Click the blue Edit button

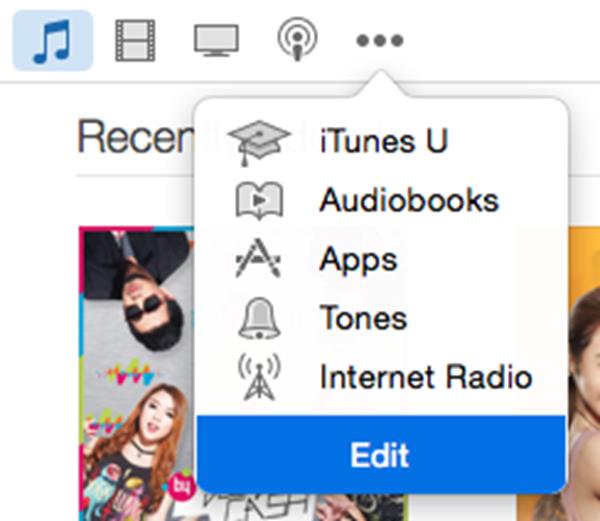pos(381,454)
